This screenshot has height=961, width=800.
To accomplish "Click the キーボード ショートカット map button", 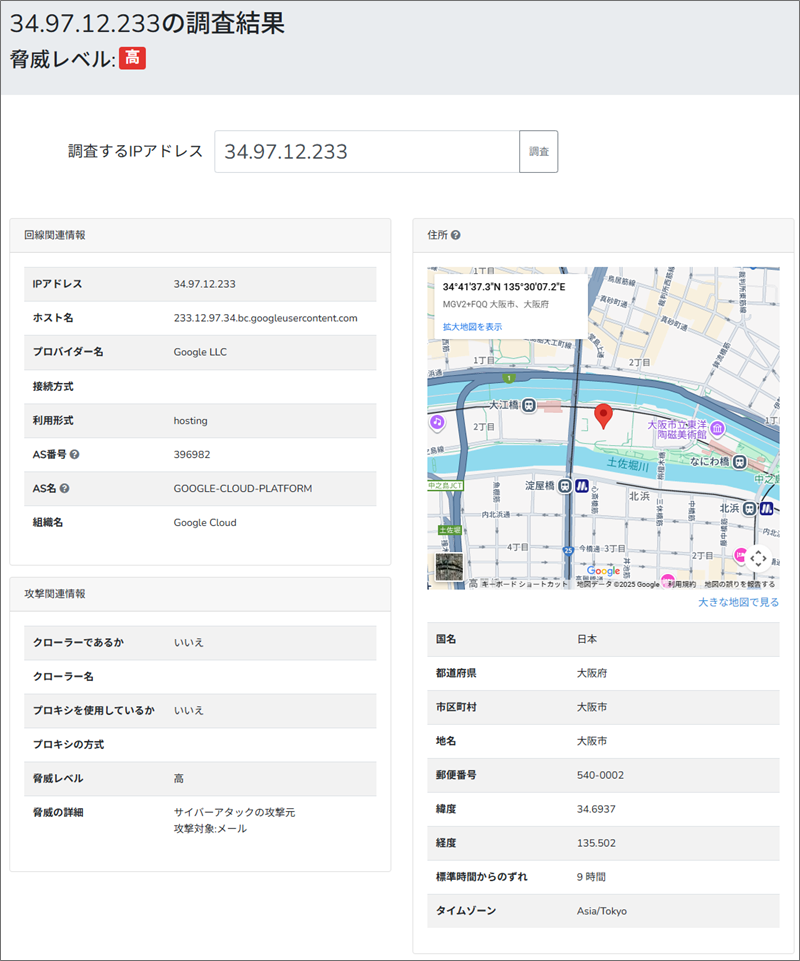I will (524, 584).
